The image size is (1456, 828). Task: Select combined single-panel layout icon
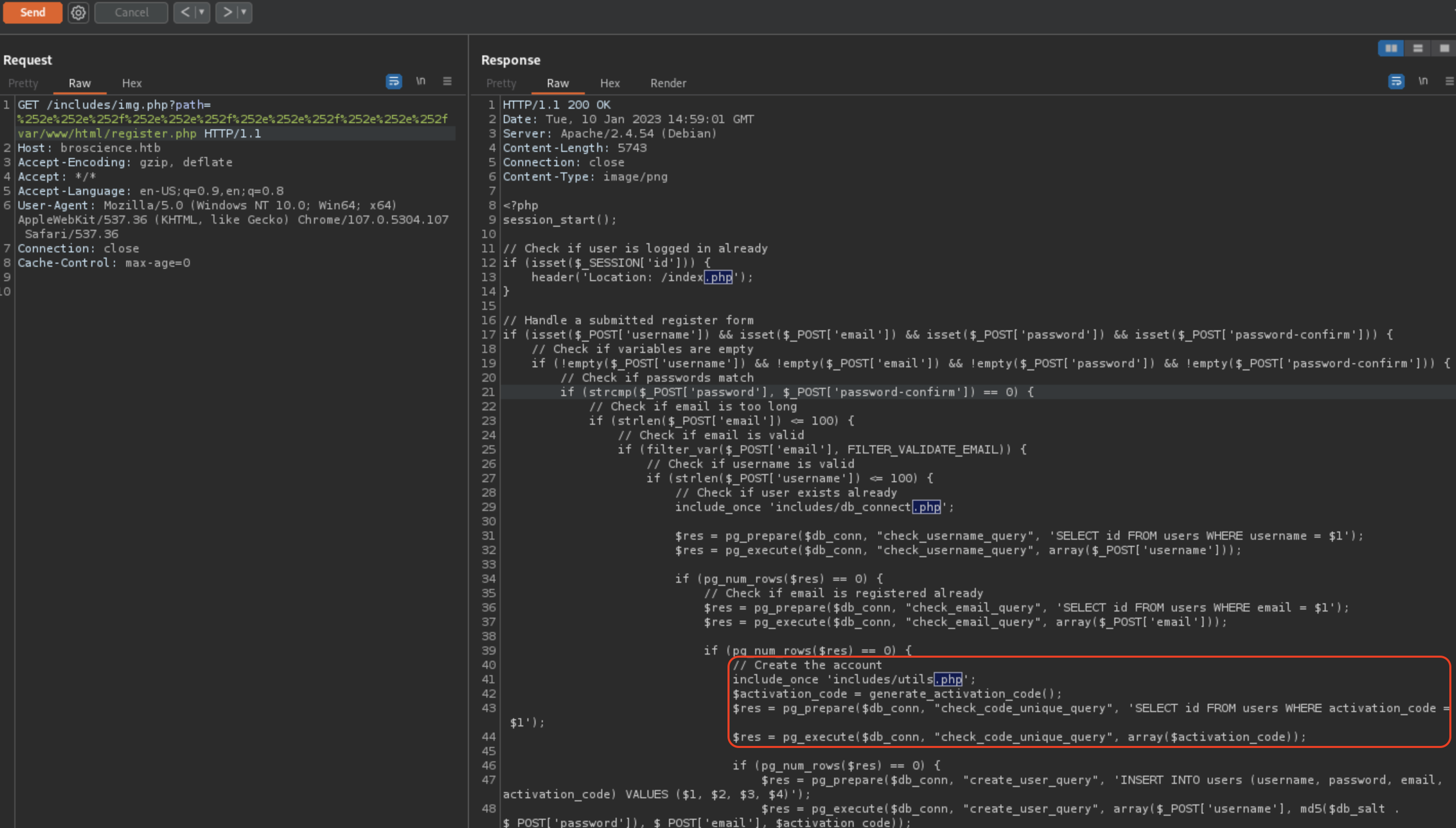[x=1444, y=48]
